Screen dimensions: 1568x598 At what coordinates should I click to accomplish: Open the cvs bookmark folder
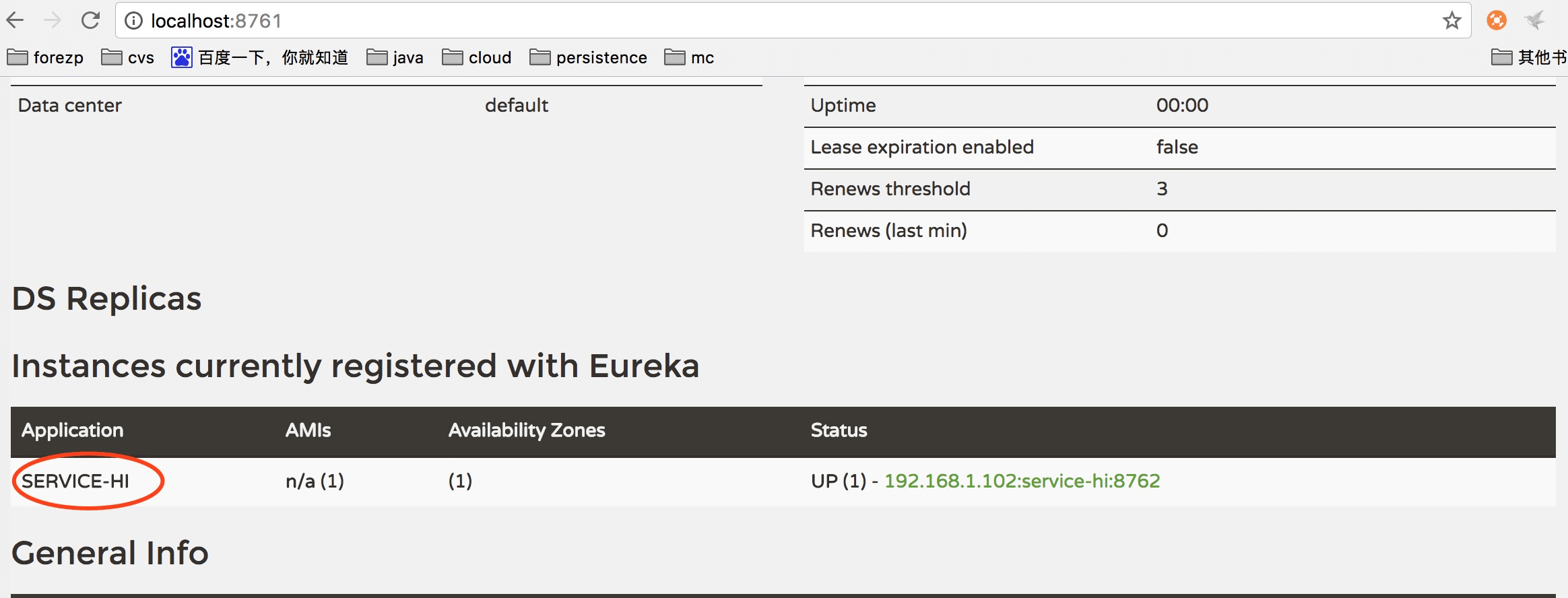coord(128,58)
